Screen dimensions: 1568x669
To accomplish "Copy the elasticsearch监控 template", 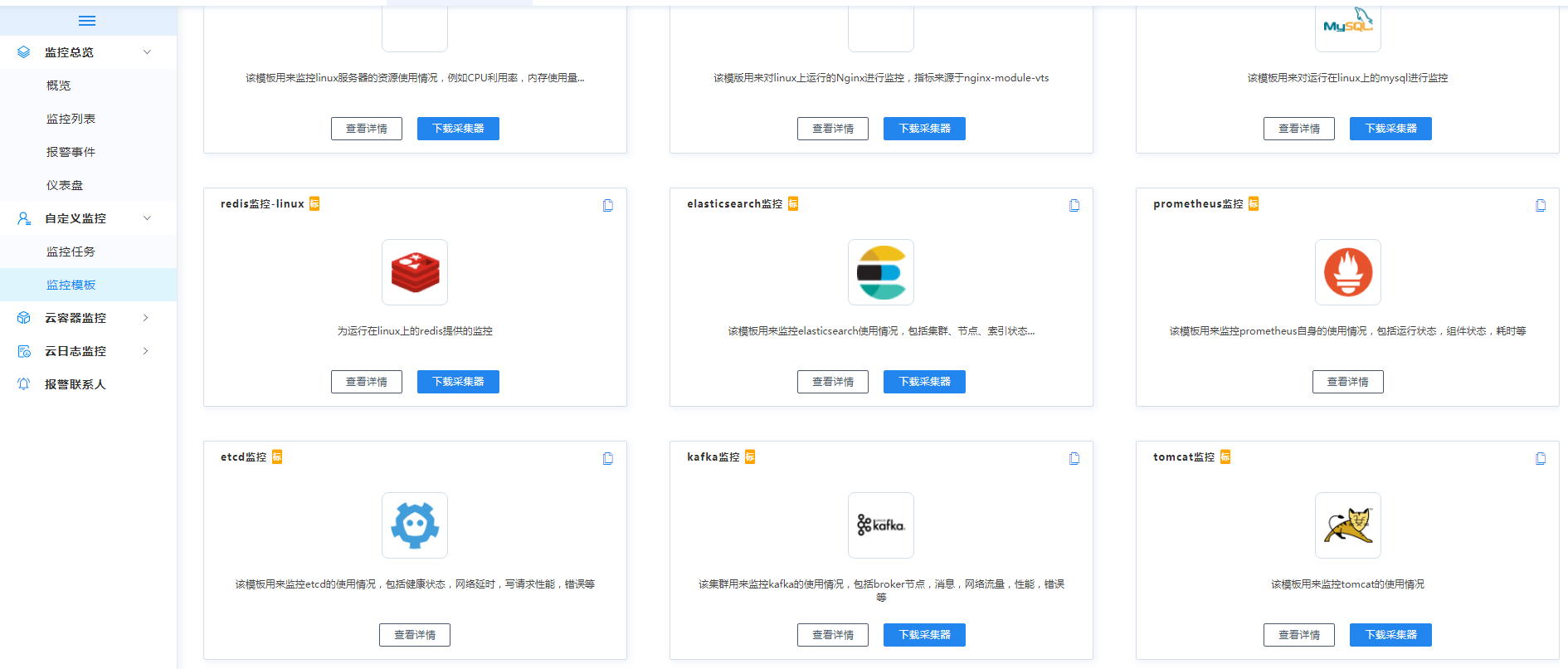I will coord(1074,205).
